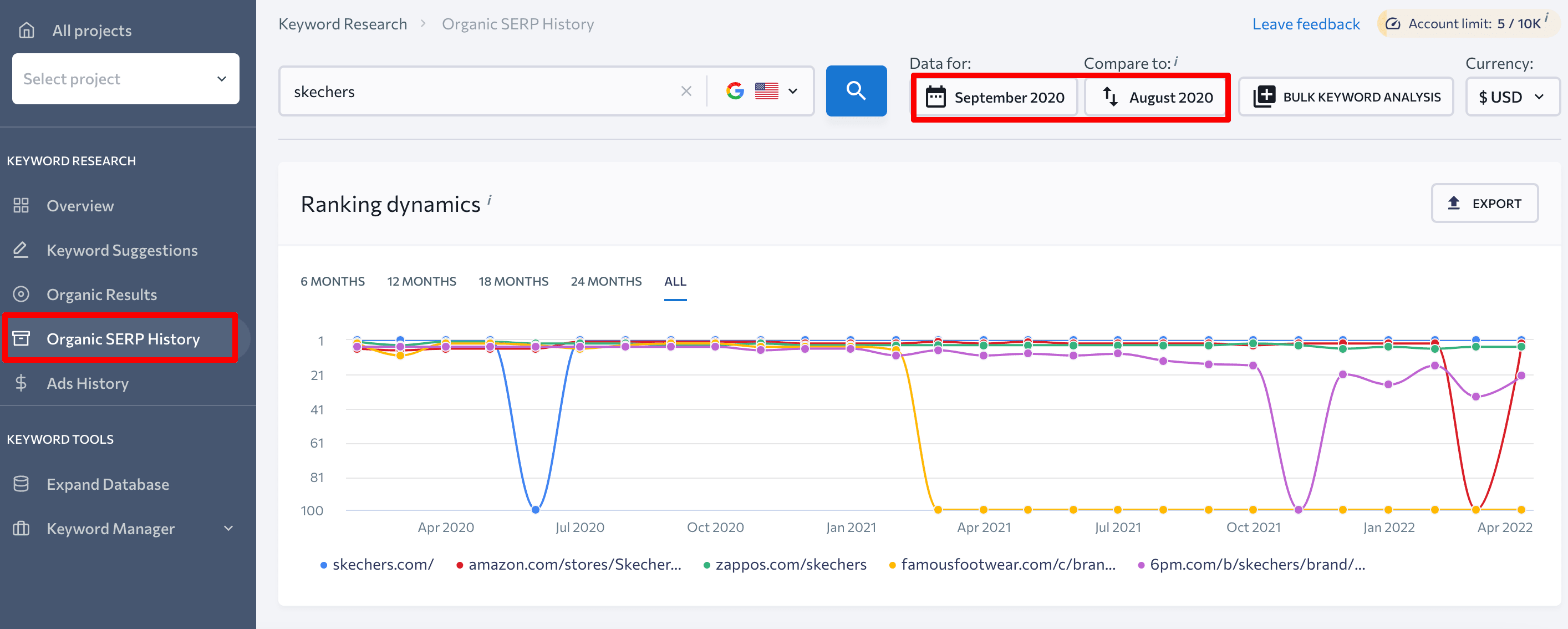Open Keyword Suggestions pencil icon

coord(21,250)
